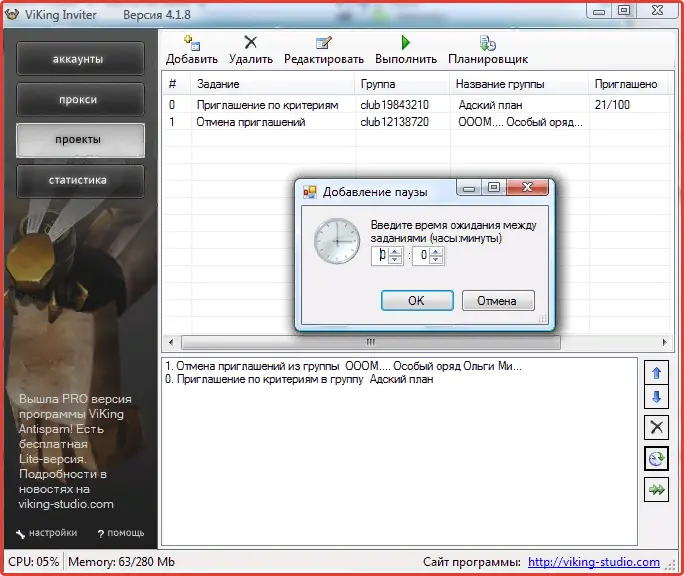The image size is (684, 576).
Task: Click the clock image in the pause dialog
Action: [337, 241]
